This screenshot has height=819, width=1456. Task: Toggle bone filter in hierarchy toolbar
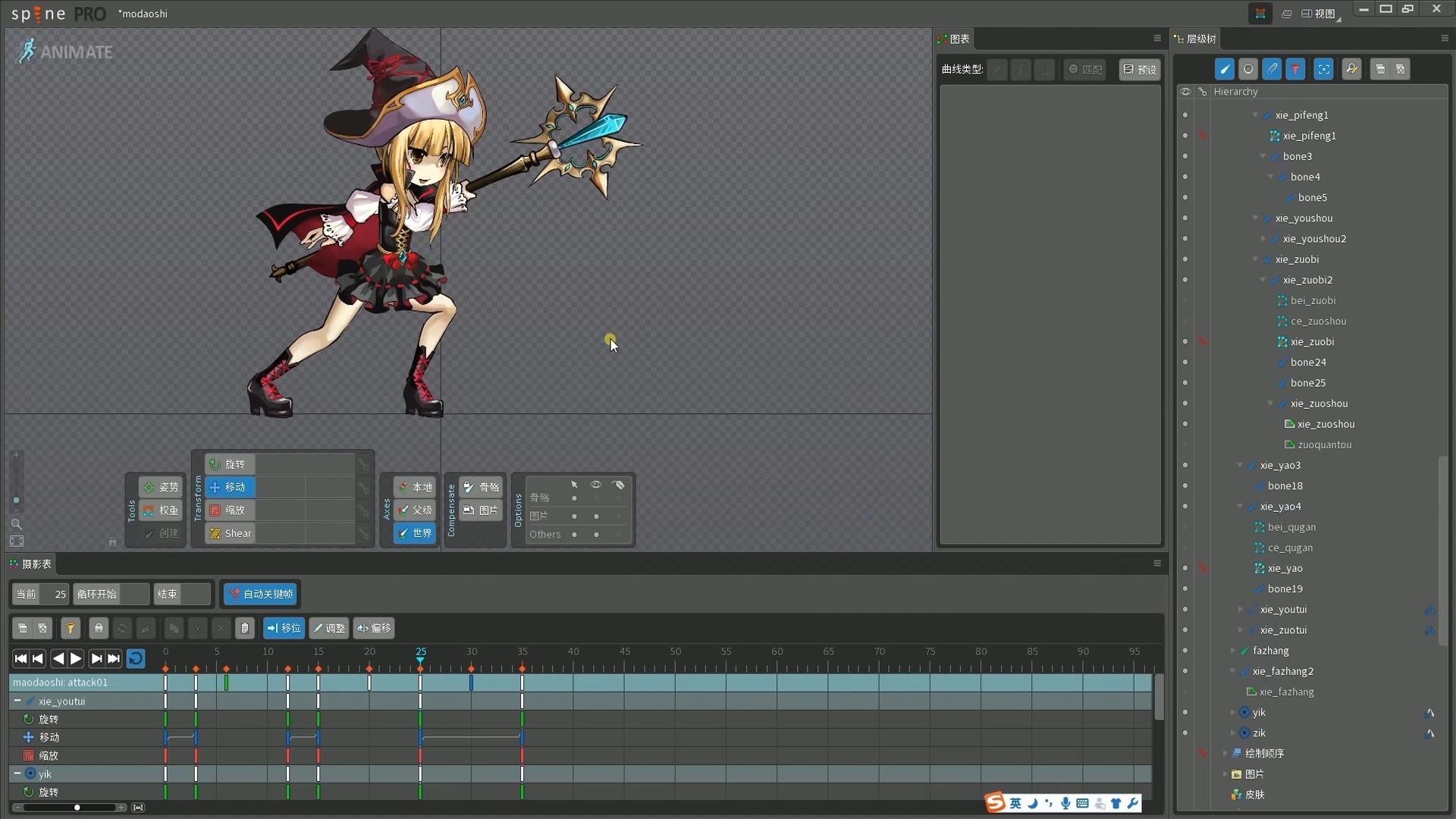[x=1224, y=69]
